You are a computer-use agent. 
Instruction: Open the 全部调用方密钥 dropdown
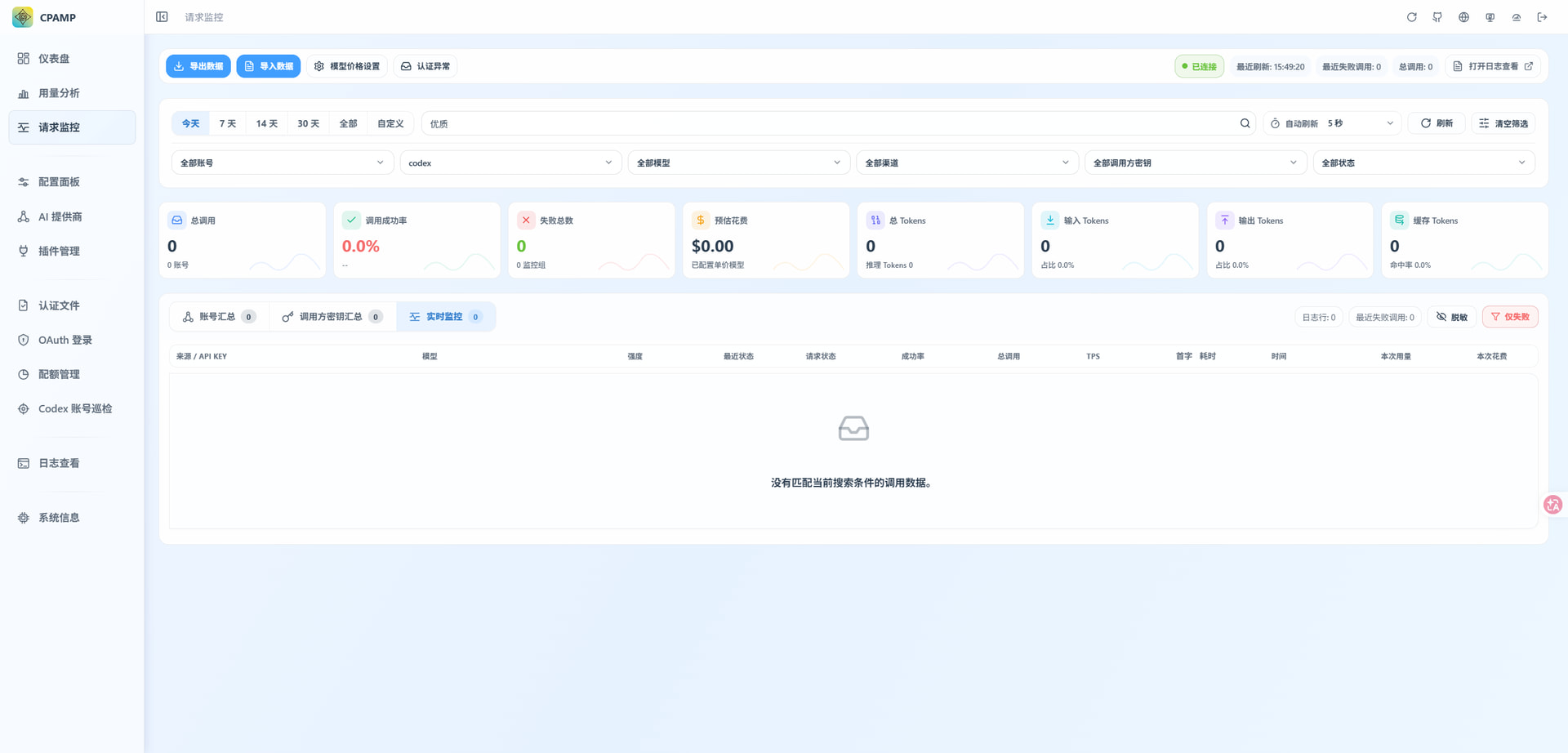[1196, 163]
